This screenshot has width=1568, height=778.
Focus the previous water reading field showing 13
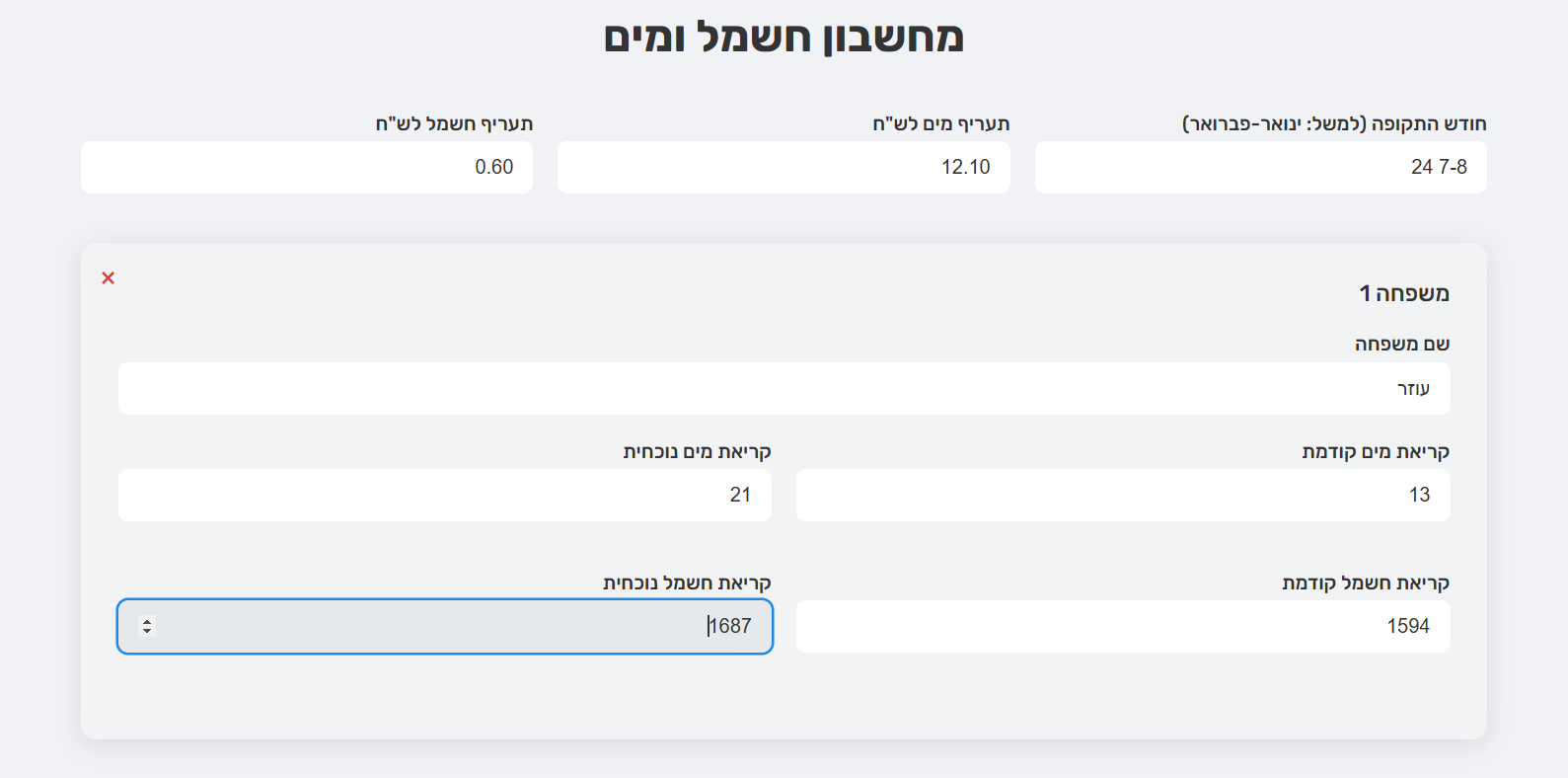1123,495
